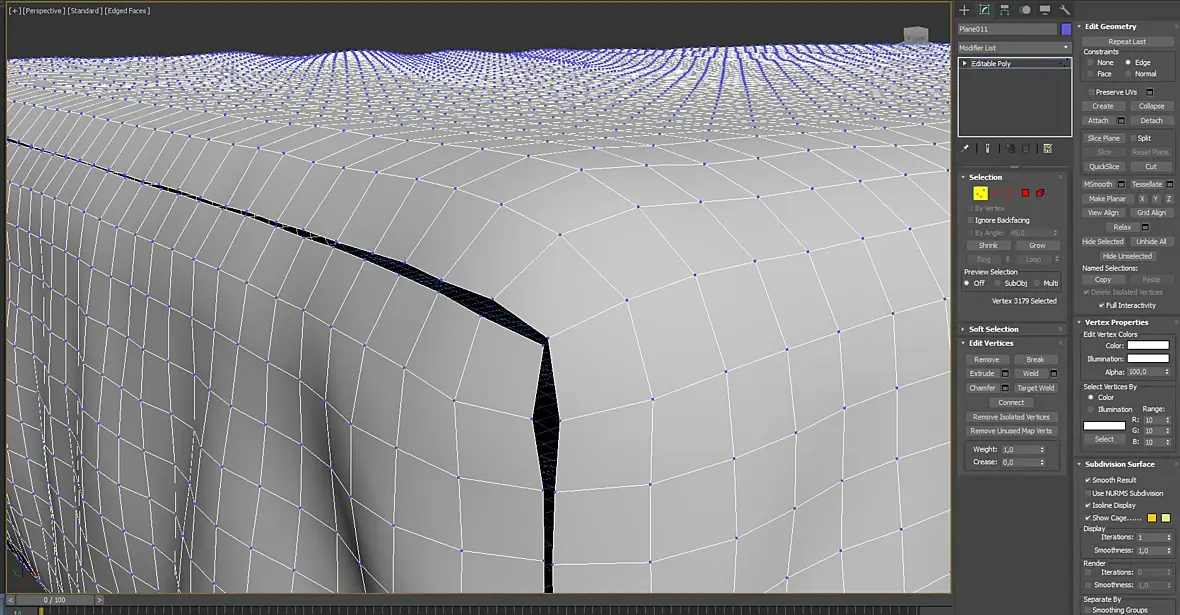
Task: Select None constraint radio button
Action: [1090, 62]
